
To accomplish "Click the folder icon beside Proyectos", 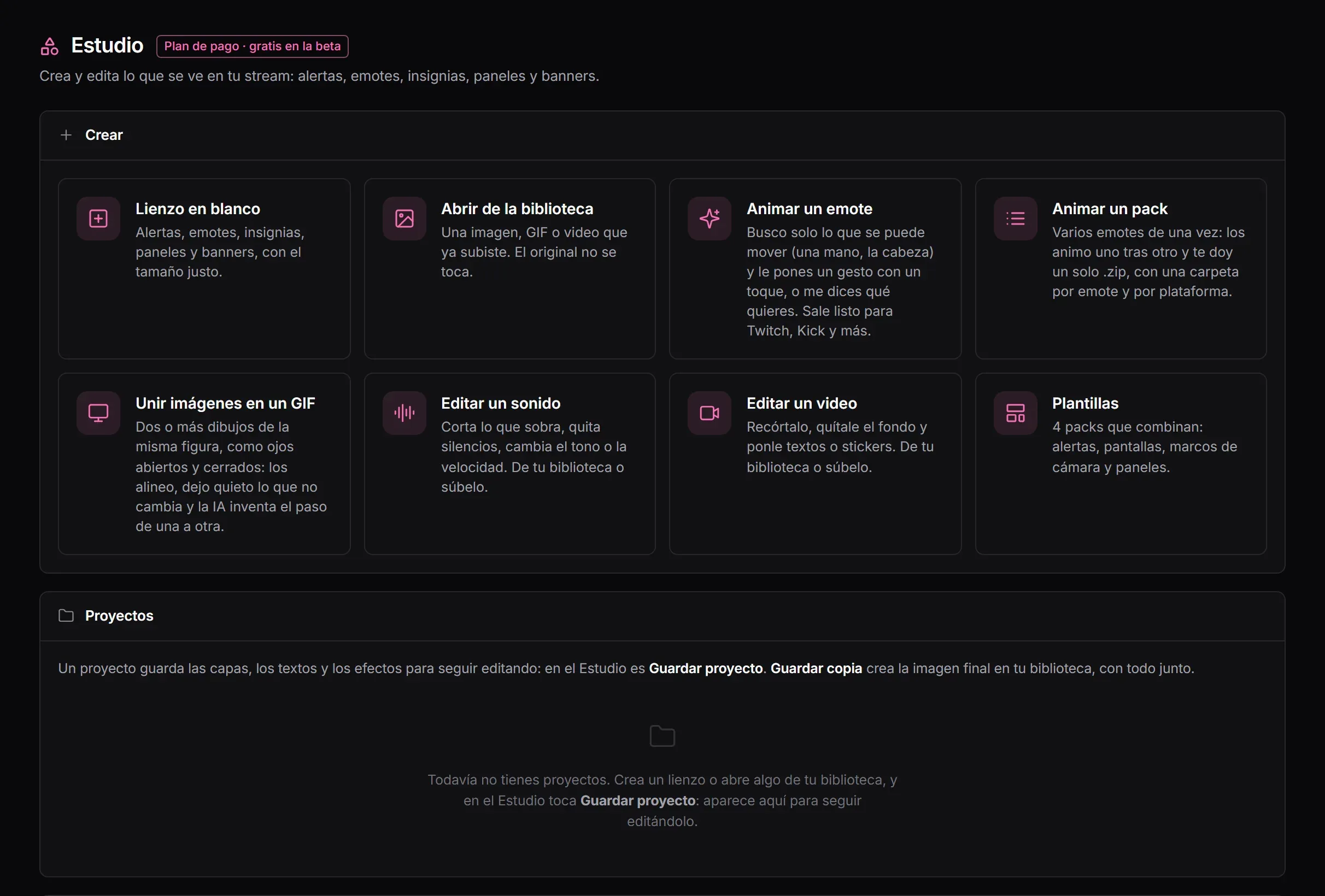I will coord(66,616).
